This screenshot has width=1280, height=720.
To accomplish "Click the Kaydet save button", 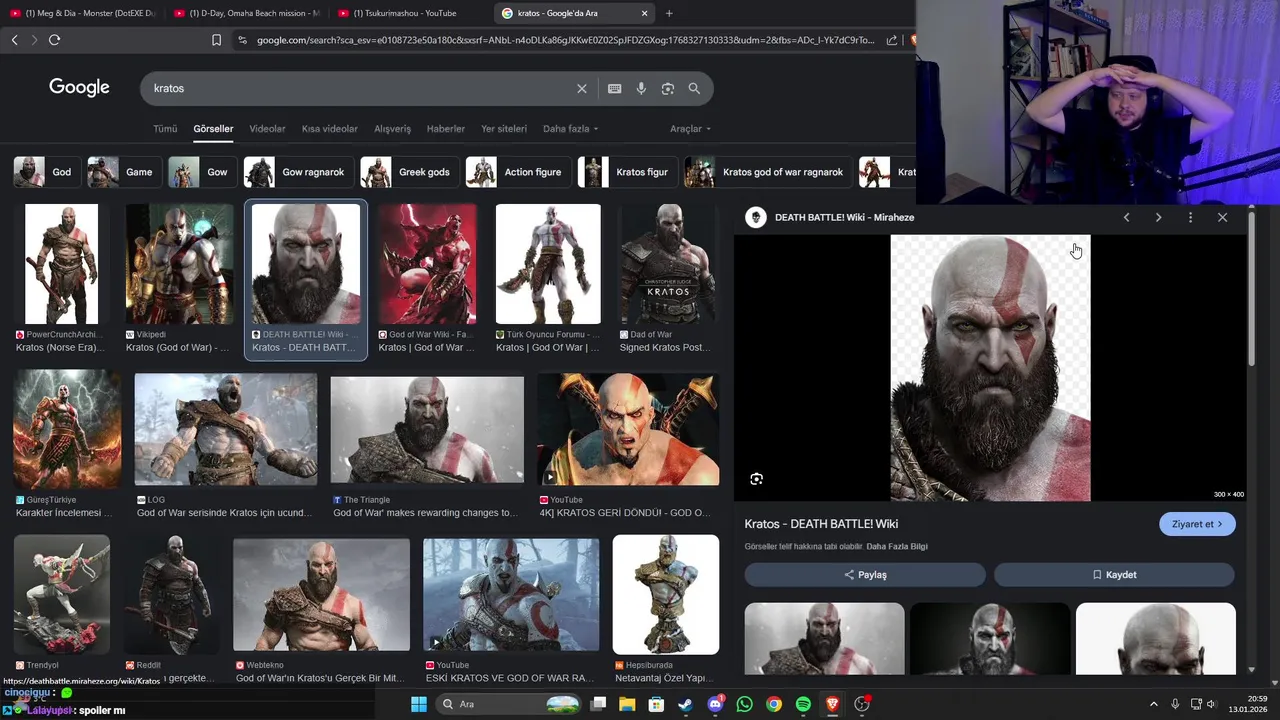I will (x=1114, y=575).
